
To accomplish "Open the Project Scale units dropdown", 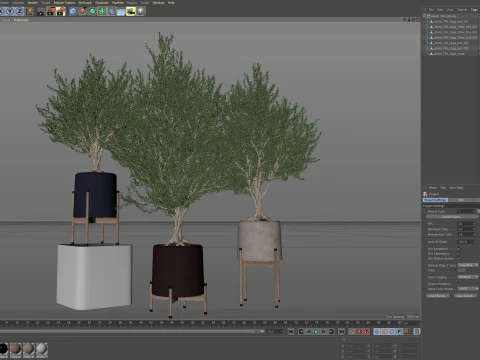I will click(479, 211).
